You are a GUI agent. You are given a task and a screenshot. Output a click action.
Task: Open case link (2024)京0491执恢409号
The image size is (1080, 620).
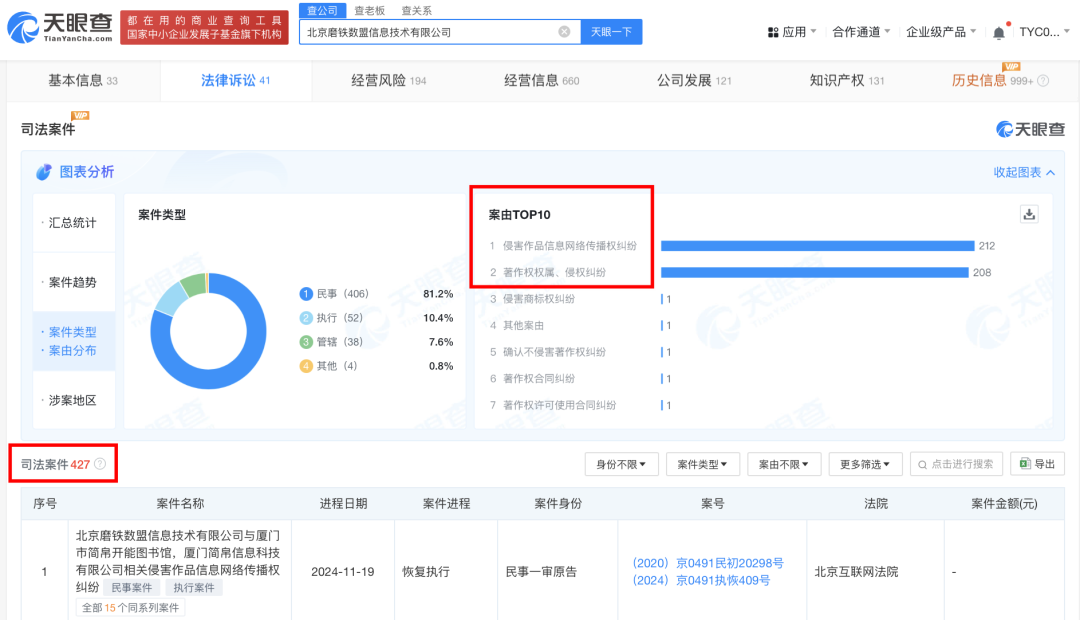(701, 580)
